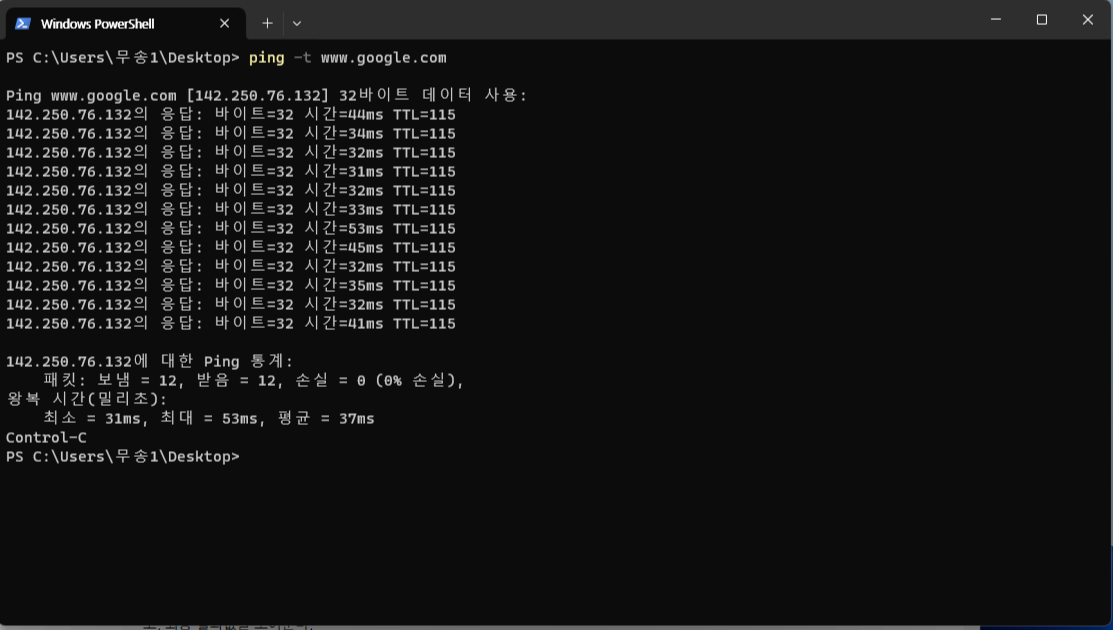Viewport: 1113px width, 630px height.
Task: Click the last prompt 'PS C:\Users\무송1\Desktop>'
Action: tap(123, 457)
